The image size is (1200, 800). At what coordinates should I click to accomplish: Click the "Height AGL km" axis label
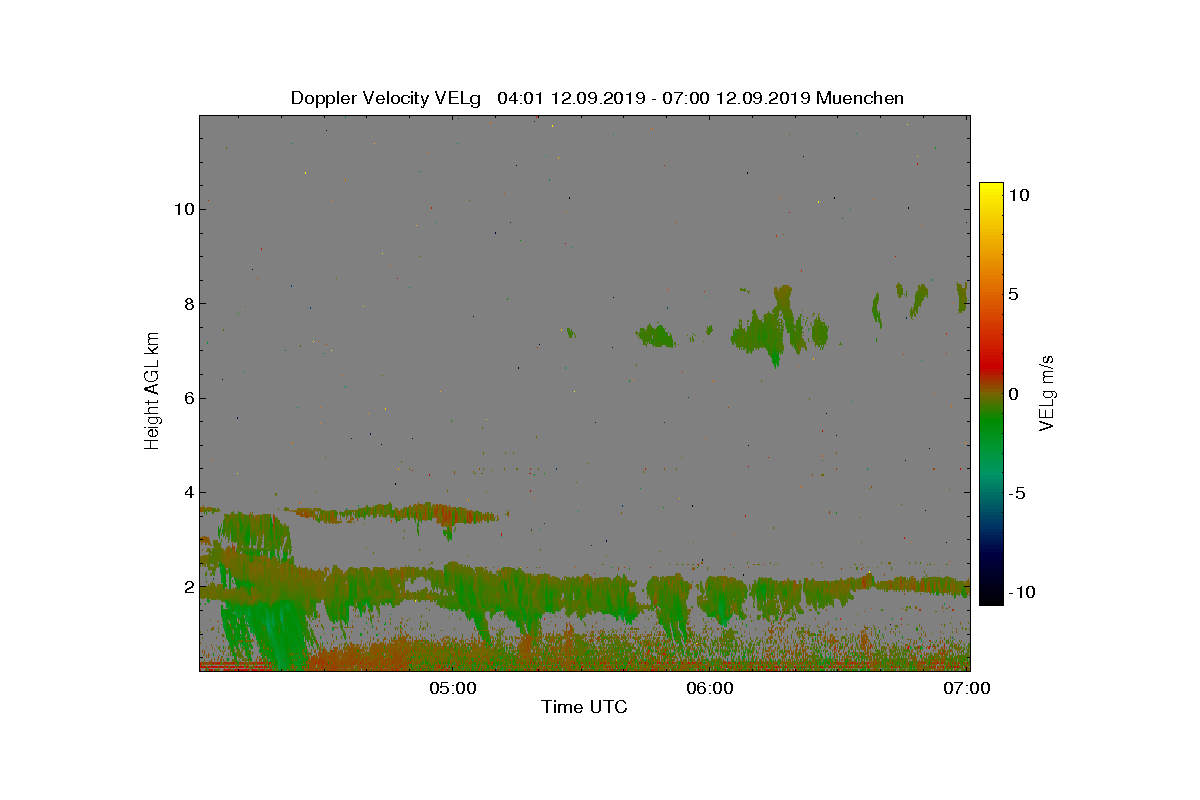tap(153, 391)
